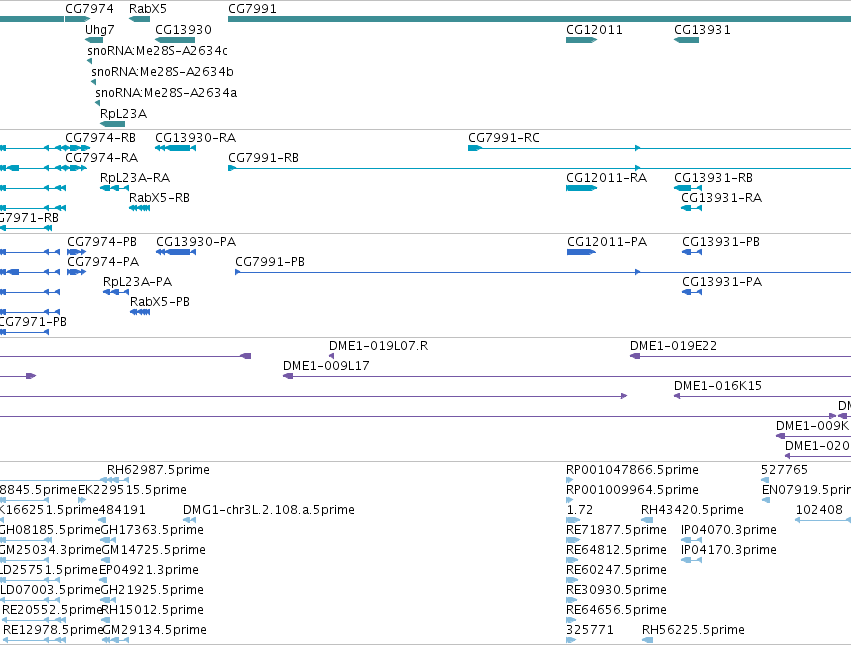Open EST GH17363.5prime label

tap(152, 530)
